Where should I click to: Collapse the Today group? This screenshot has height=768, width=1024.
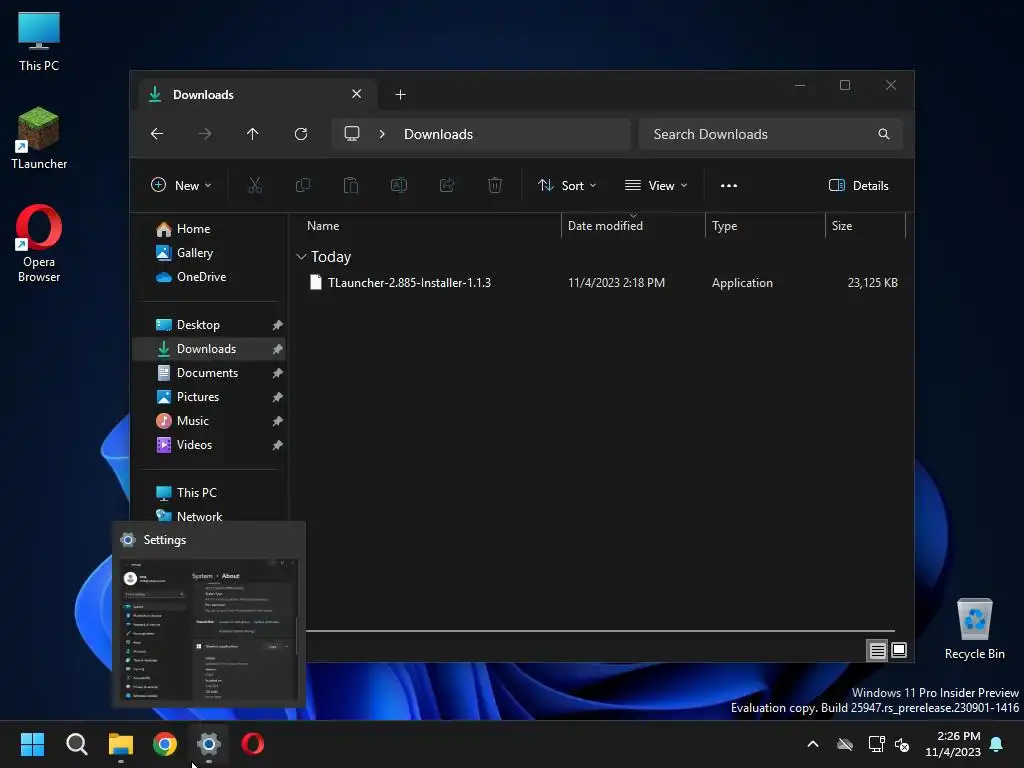(301, 257)
